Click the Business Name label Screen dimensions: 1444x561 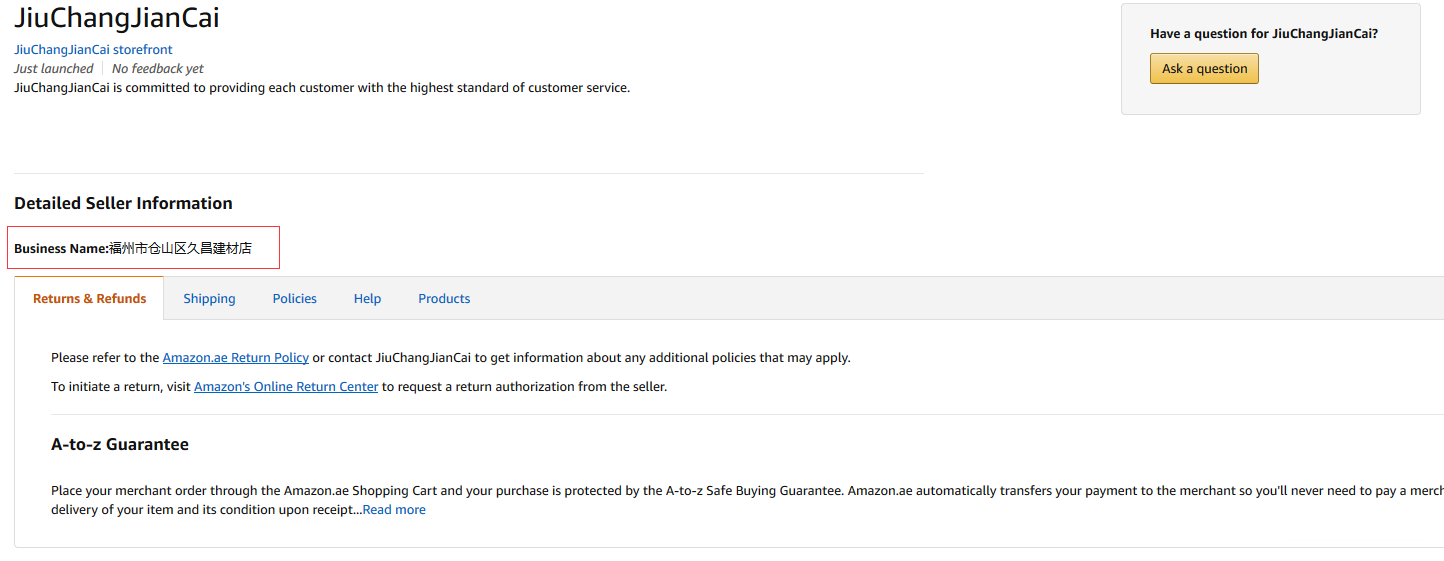tap(60, 248)
